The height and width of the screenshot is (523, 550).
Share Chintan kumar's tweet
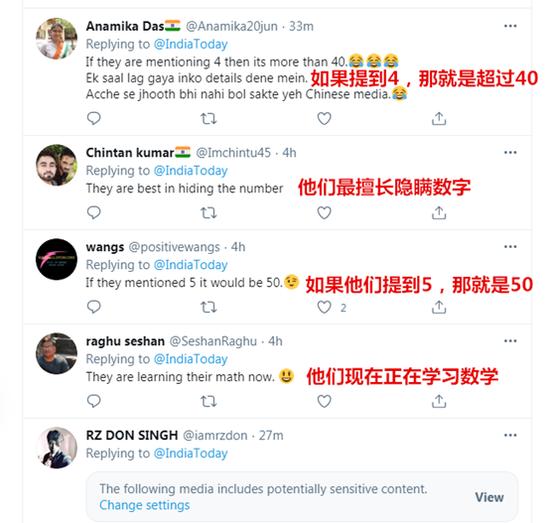coord(439,213)
